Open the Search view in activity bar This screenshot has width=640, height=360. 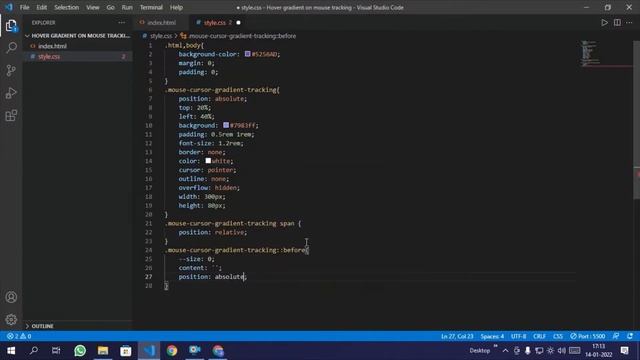11,48
